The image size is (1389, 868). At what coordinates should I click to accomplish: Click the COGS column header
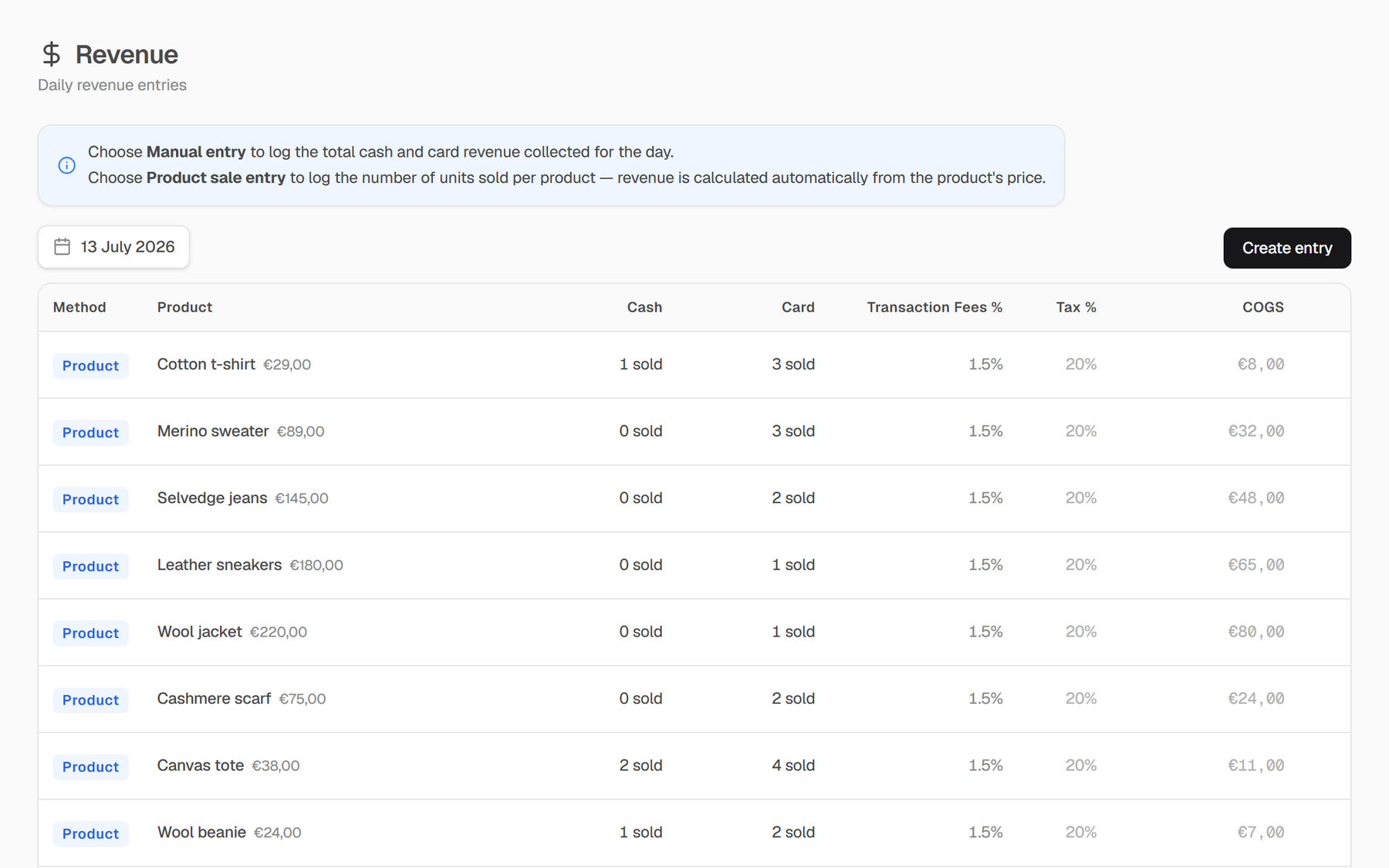[1263, 307]
